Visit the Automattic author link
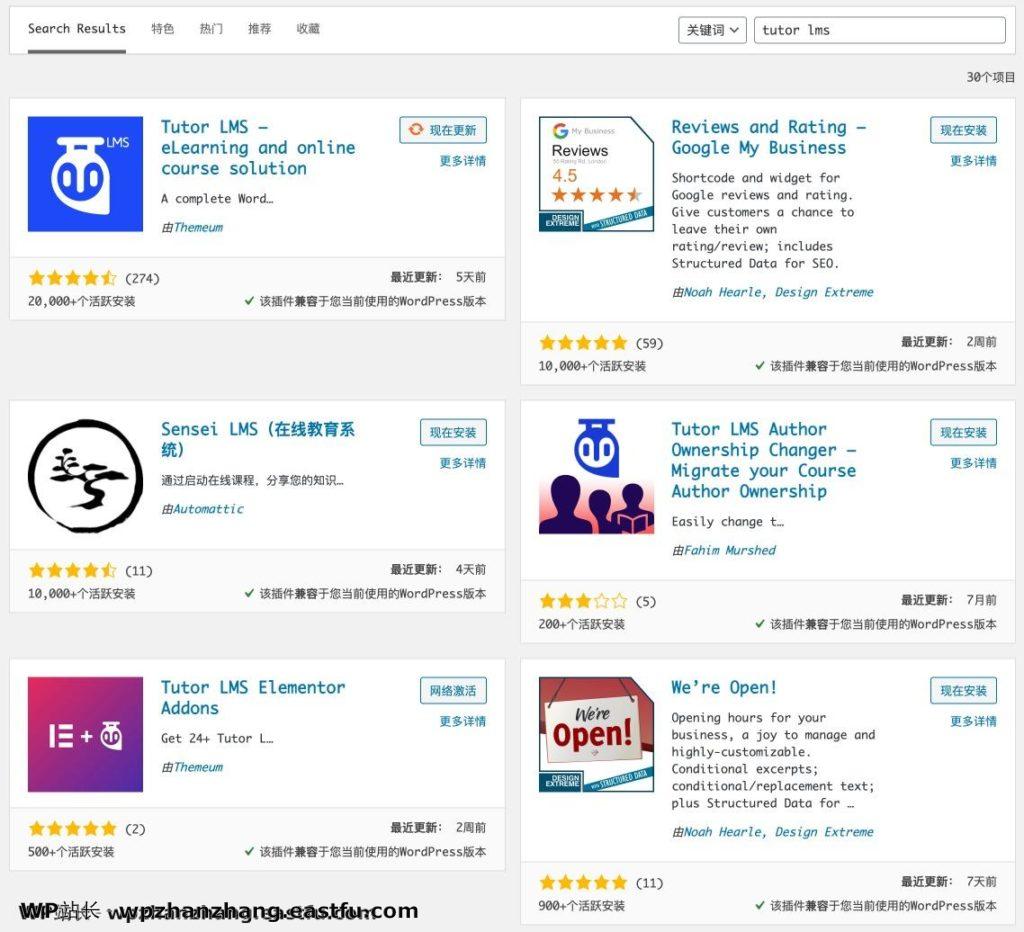1024x932 pixels. coord(208,509)
